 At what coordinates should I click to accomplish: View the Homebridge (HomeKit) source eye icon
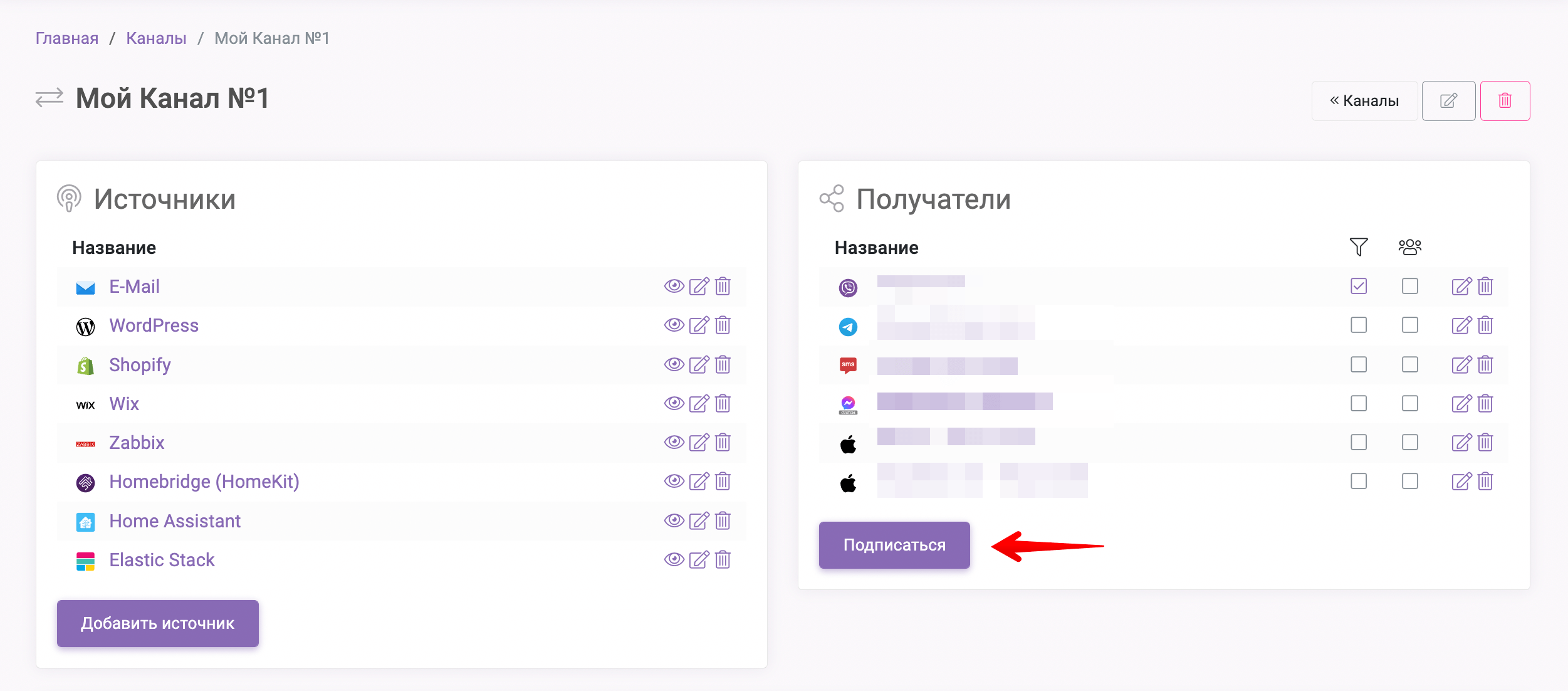pyautogui.click(x=674, y=481)
